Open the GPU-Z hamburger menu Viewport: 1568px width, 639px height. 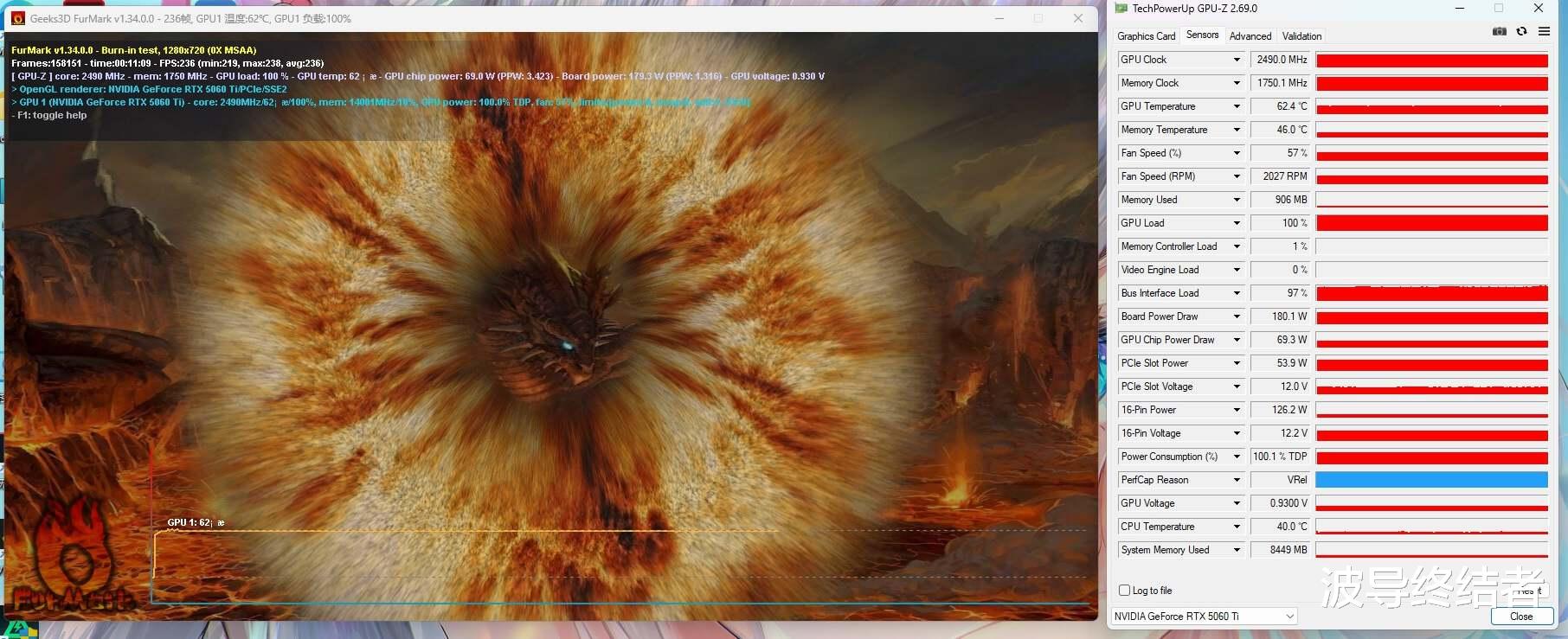pos(1544,31)
